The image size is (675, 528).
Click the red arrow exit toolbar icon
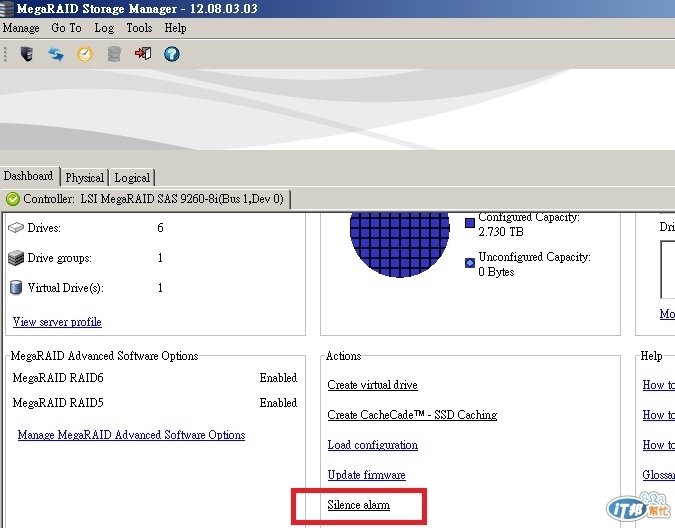tap(143, 54)
